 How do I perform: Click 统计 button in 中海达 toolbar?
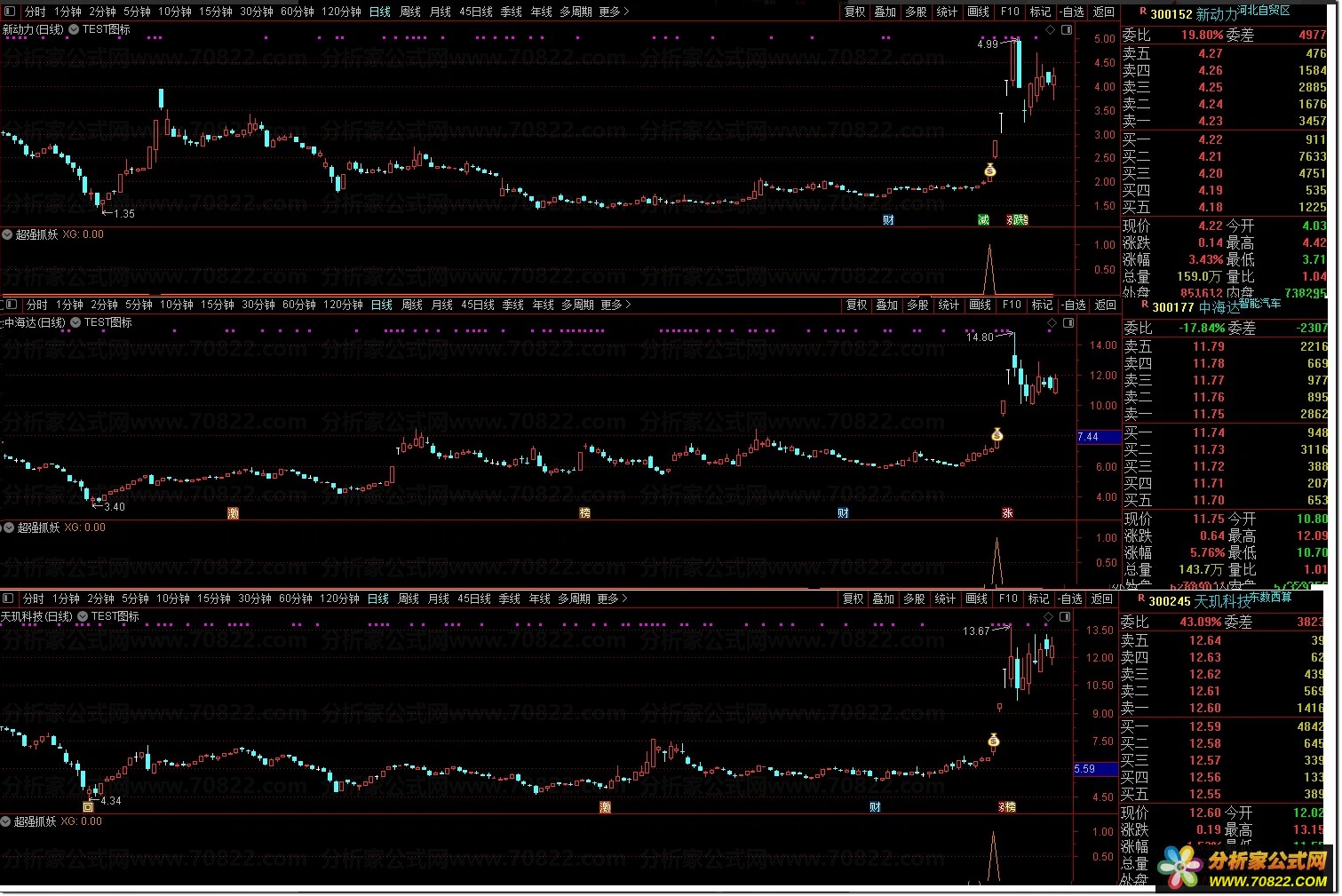point(949,305)
